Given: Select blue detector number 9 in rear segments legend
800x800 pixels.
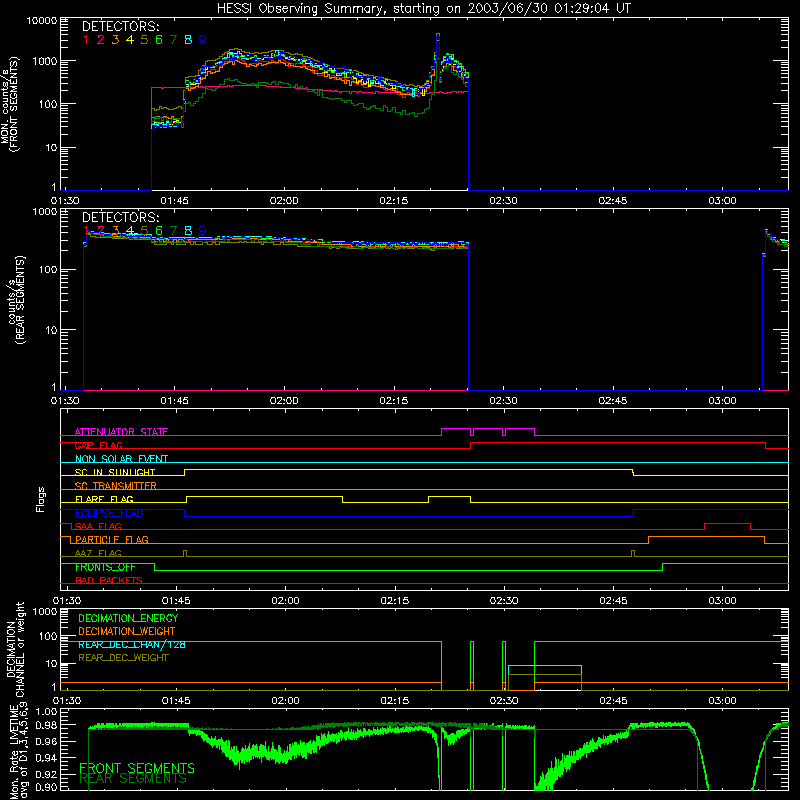Looking at the screenshot, I should point(203,231).
